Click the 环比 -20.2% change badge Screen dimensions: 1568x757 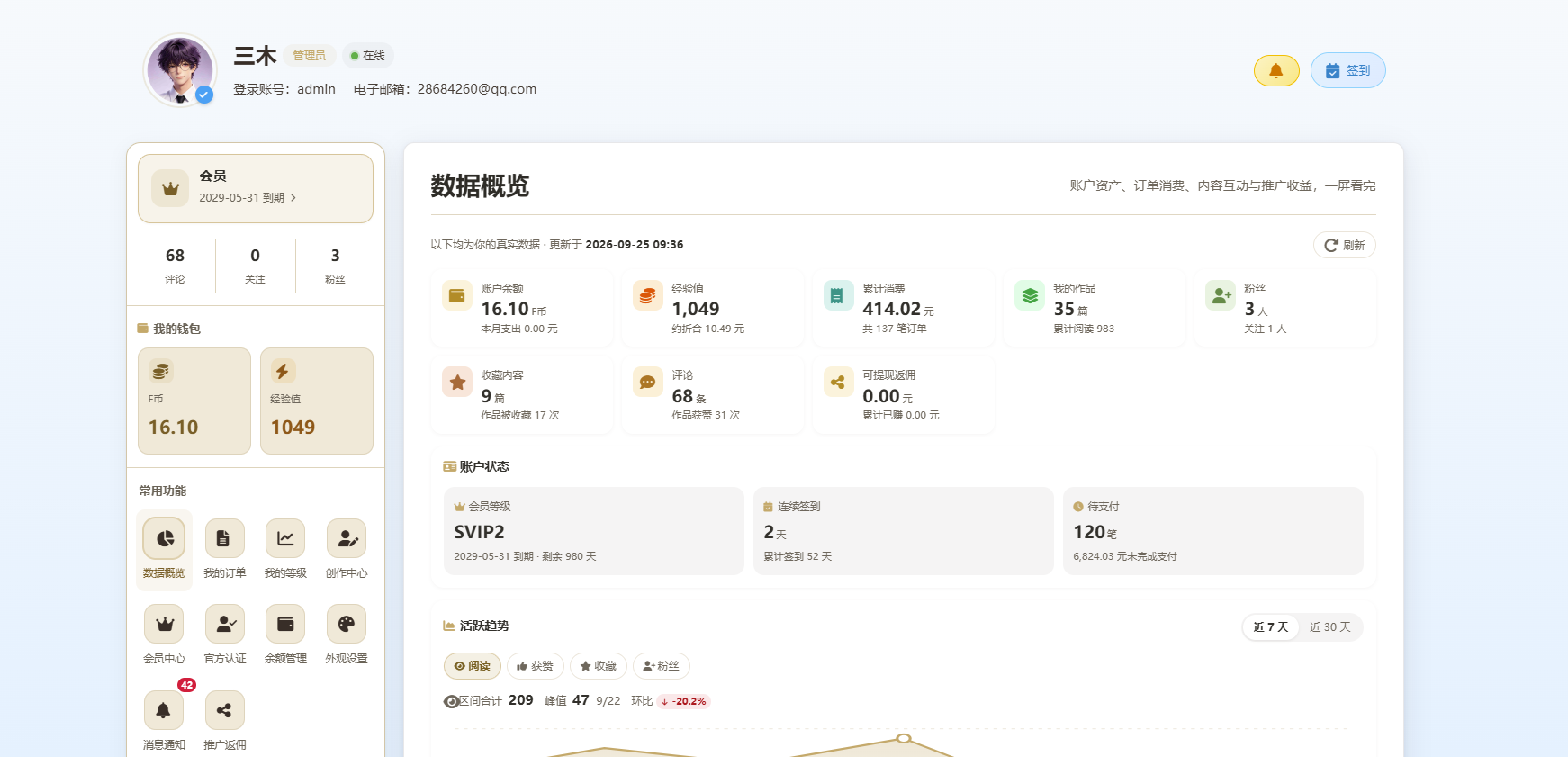tap(683, 701)
